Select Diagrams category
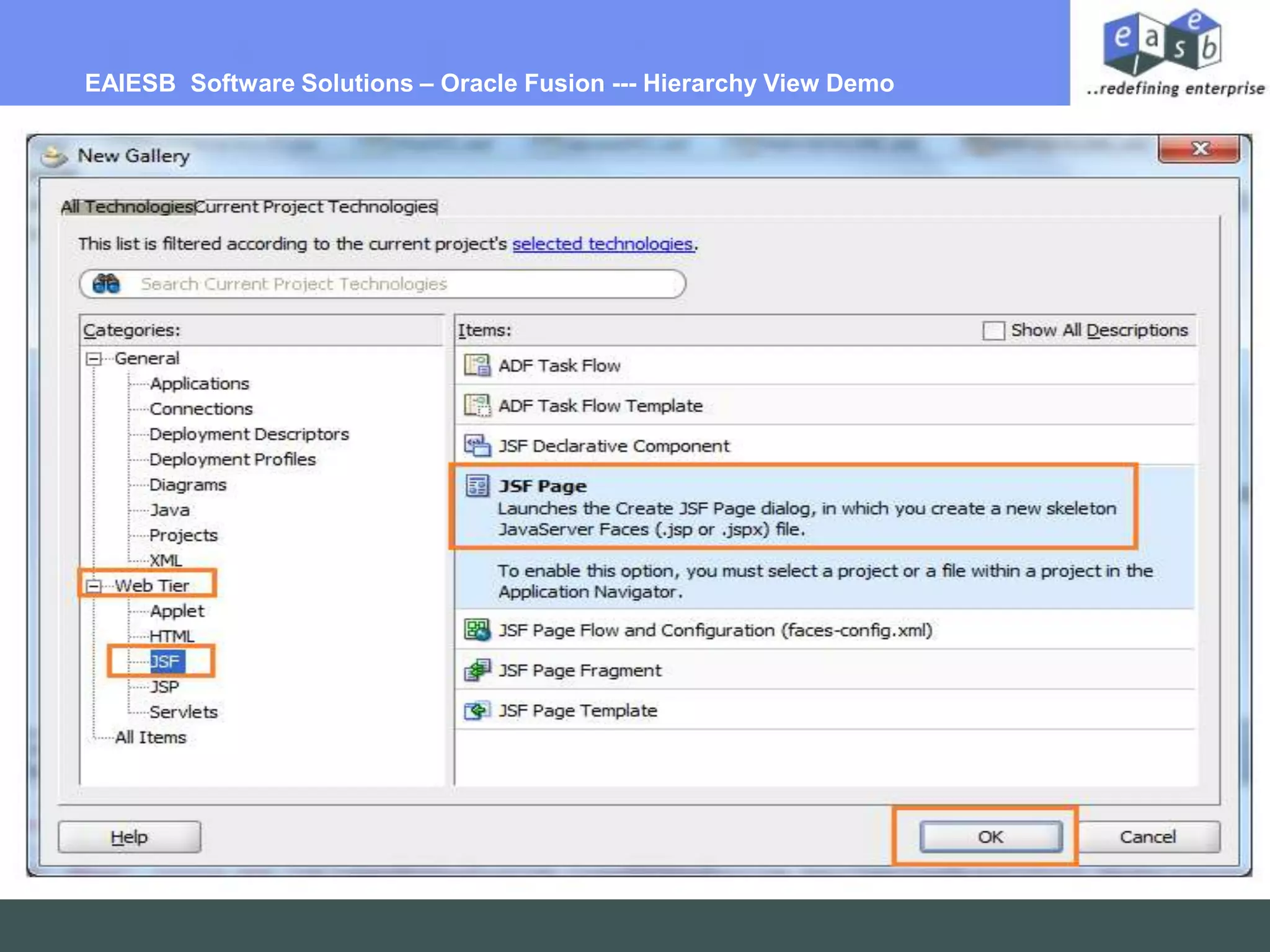The image size is (1270, 952). [188, 485]
